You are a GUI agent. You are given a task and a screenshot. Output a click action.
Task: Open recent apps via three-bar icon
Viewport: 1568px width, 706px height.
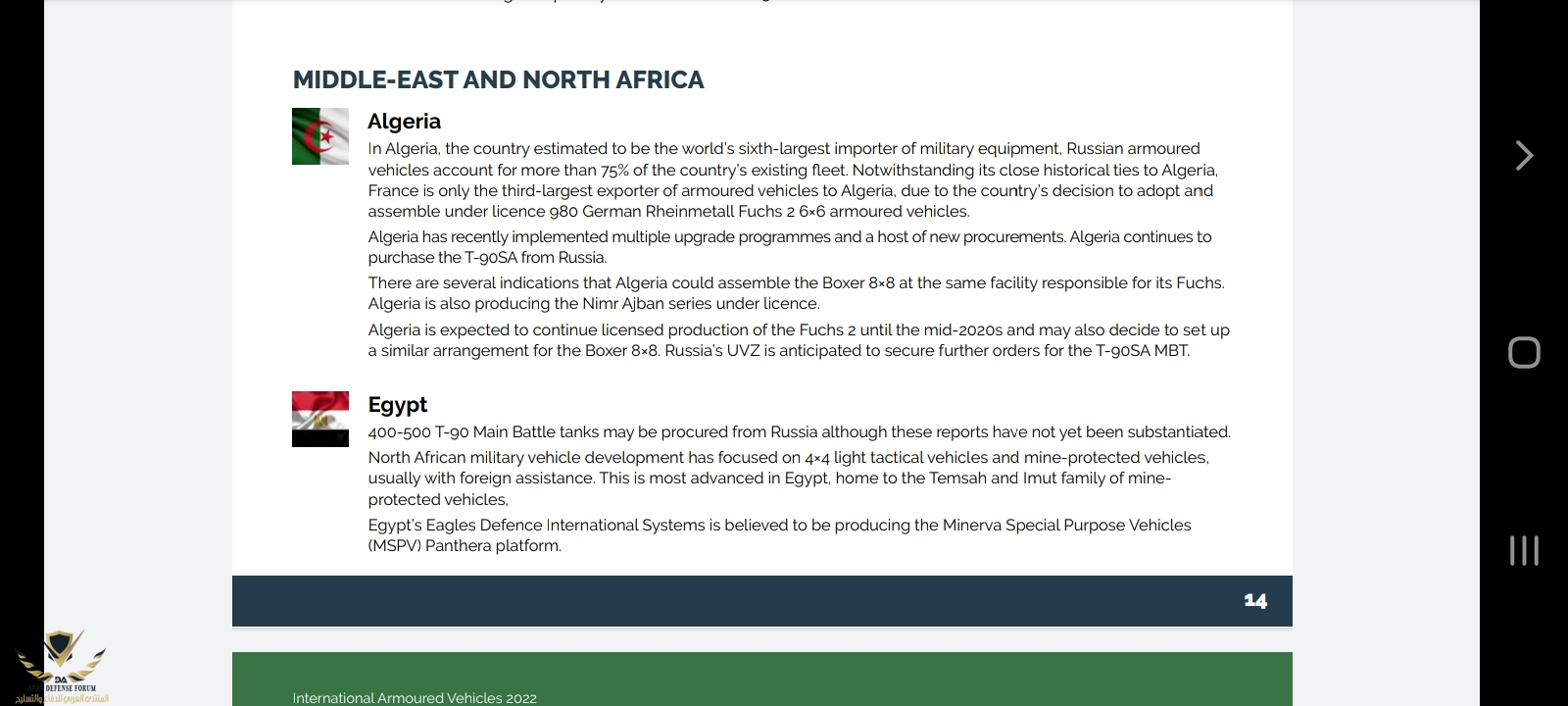click(x=1524, y=550)
